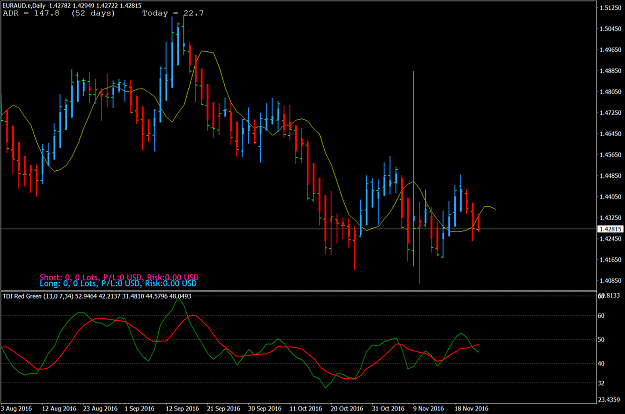Click the 1.48050 price axis label

(610, 92)
